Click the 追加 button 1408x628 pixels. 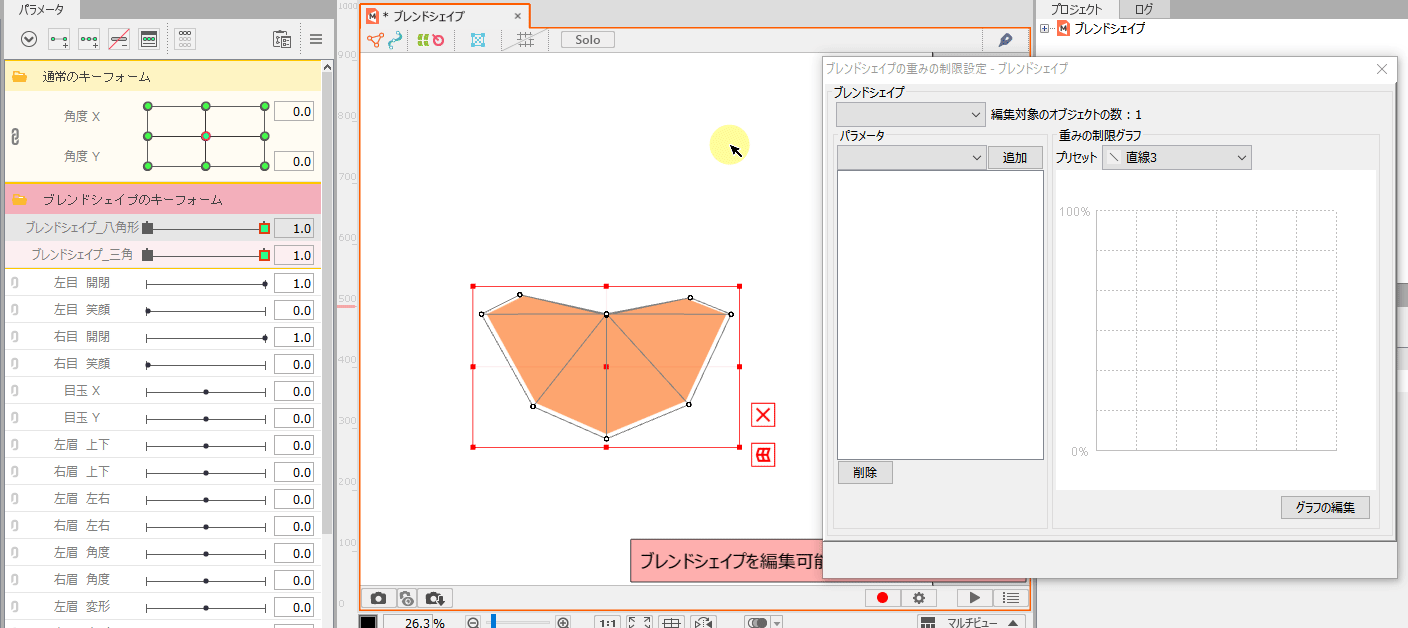click(x=1014, y=158)
